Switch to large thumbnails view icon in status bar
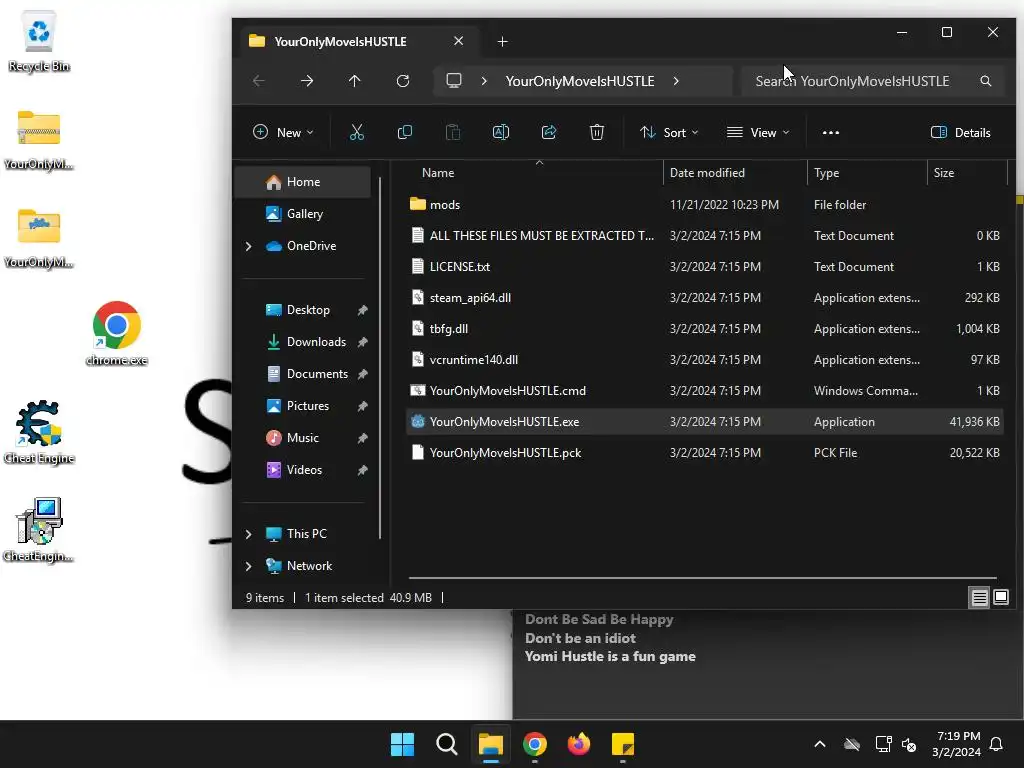The width and height of the screenshot is (1024, 768). click(x=1001, y=598)
